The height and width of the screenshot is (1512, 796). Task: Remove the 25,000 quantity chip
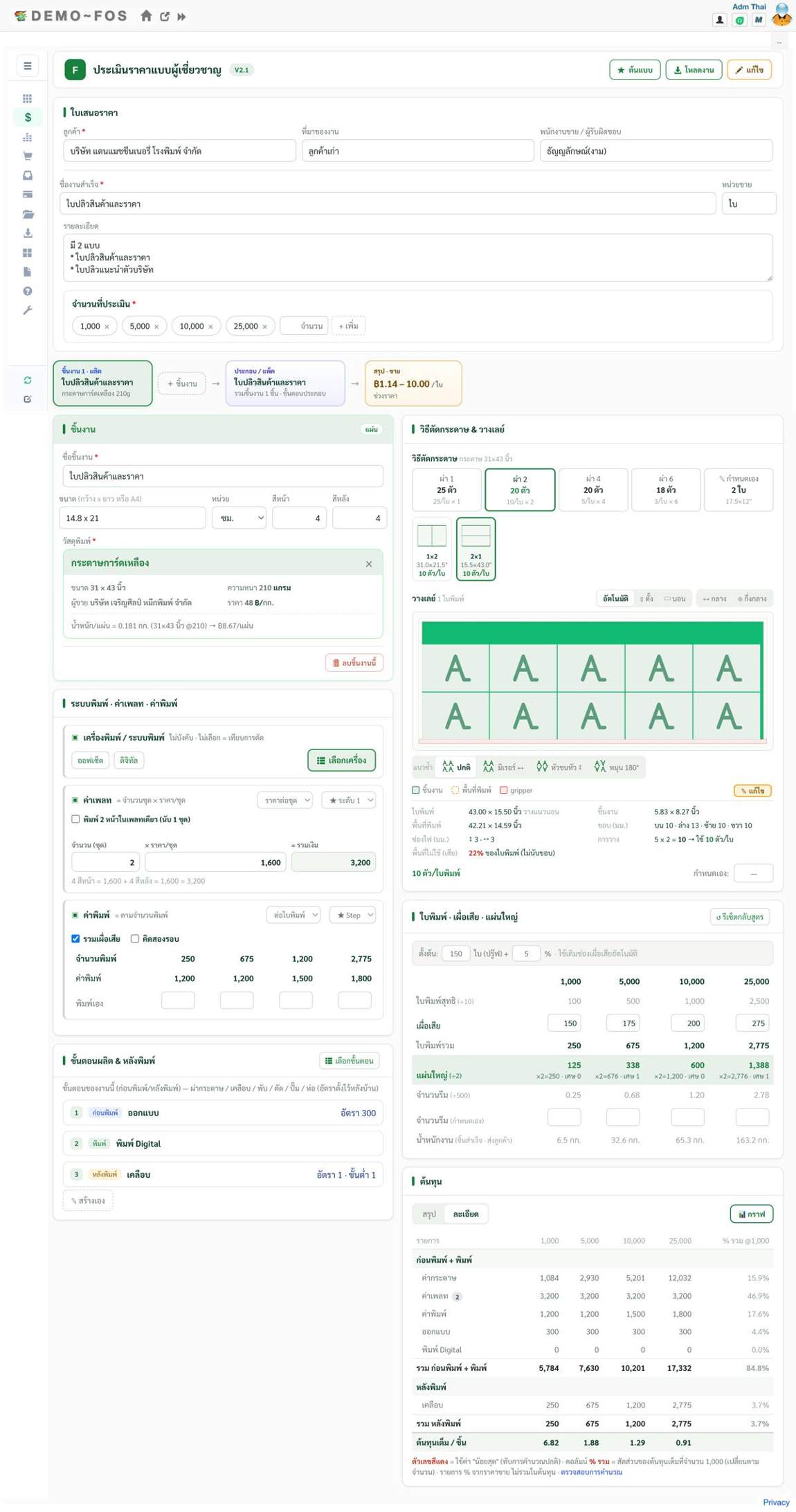click(264, 327)
